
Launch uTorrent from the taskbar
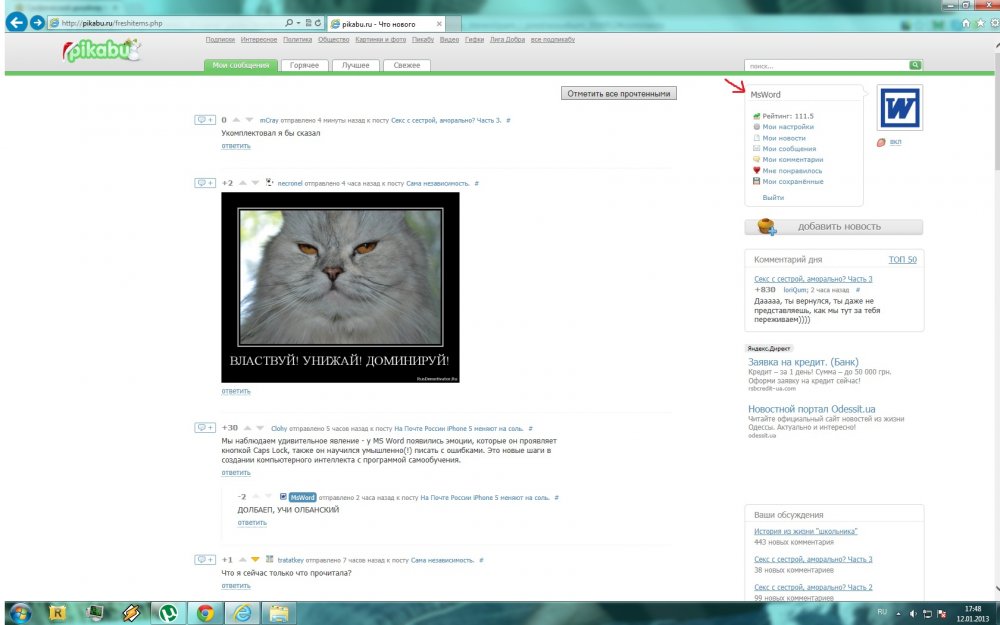pyautogui.click(x=165, y=612)
